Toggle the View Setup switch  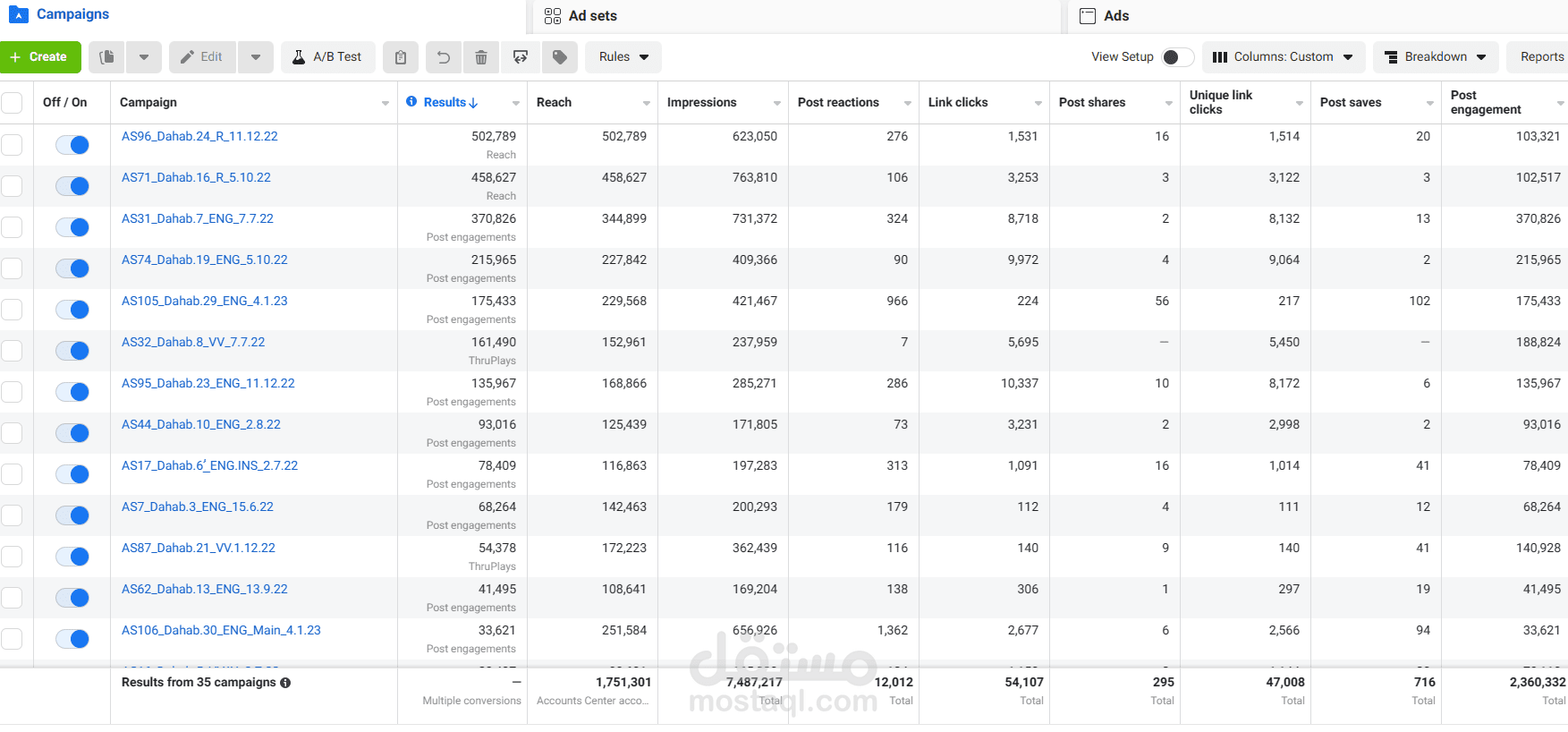(1177, 57)
